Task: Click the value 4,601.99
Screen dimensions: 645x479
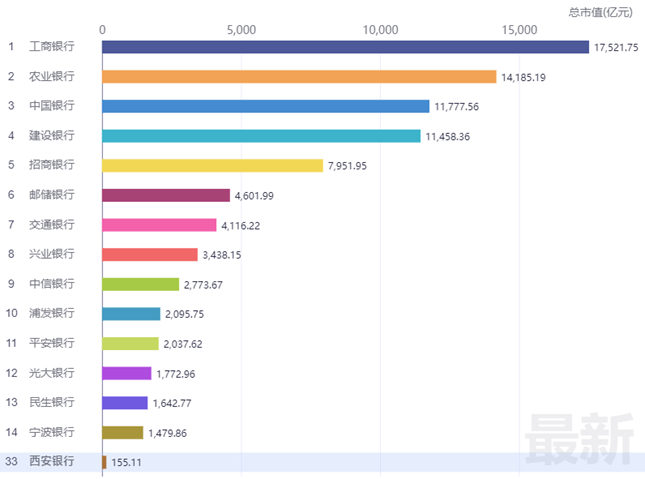Action: tap(254, 196)
